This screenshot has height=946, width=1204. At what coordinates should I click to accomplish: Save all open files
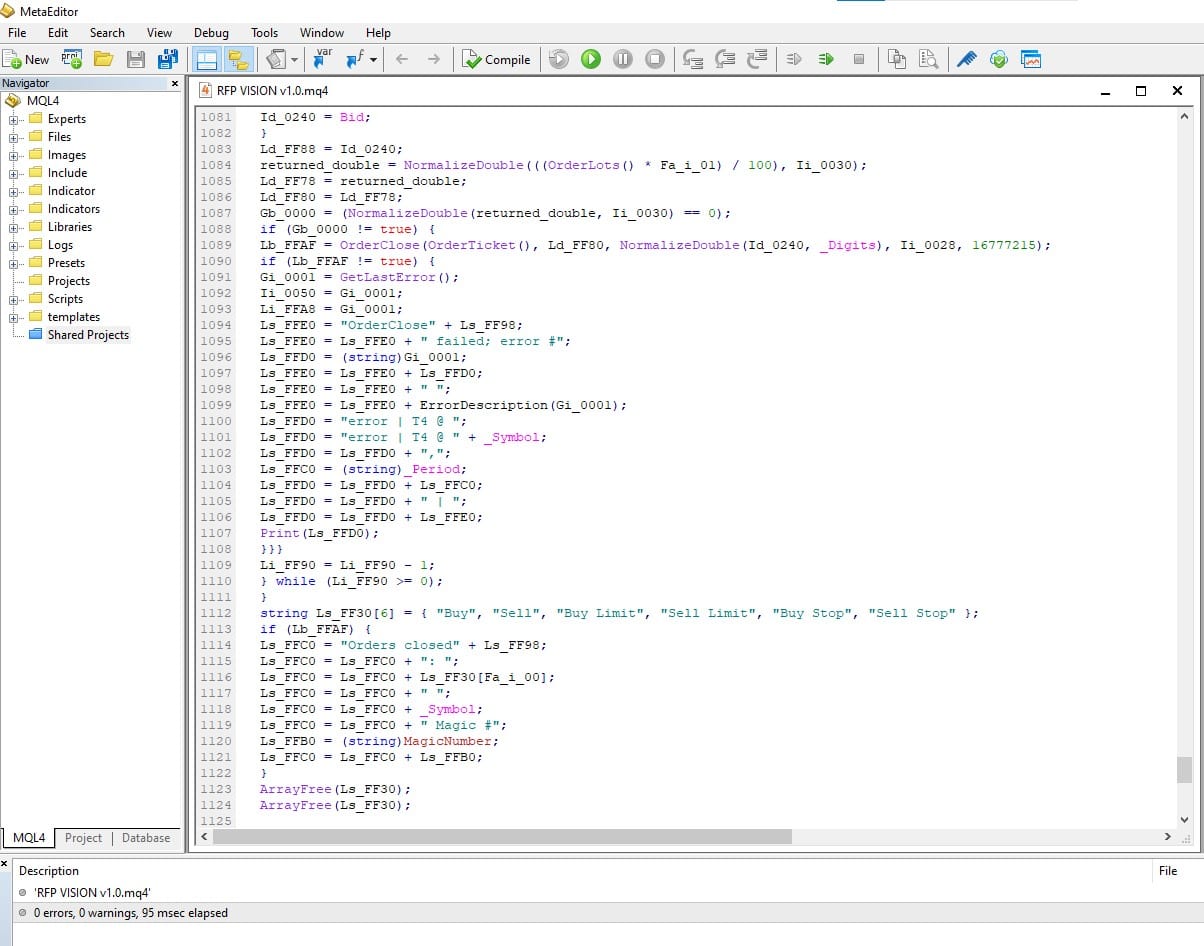pos(167,60)
